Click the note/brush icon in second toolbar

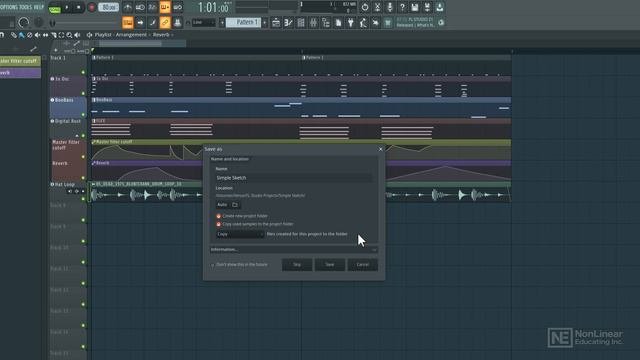[x=152, y=22]
